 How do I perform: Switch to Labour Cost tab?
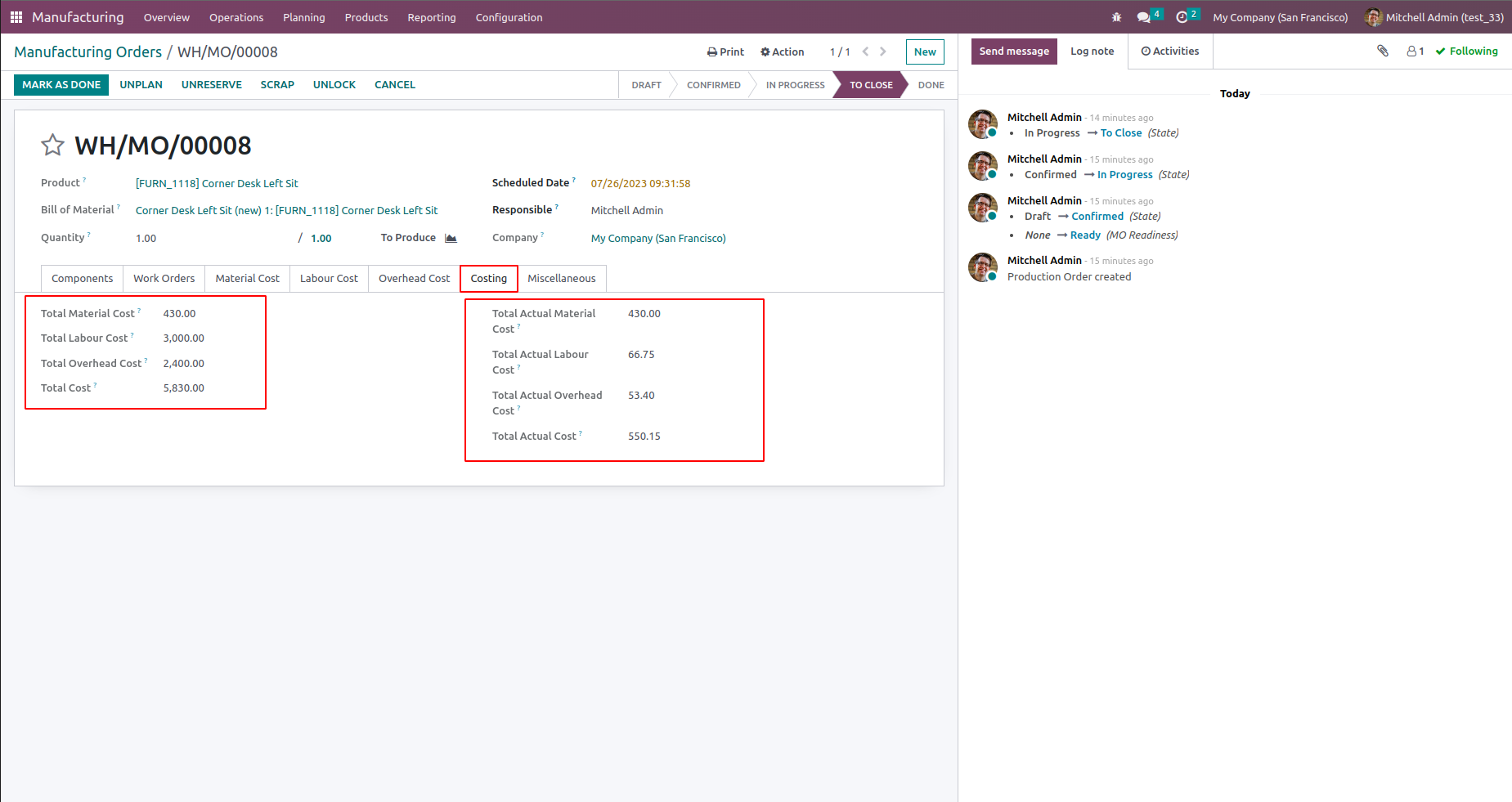click(329, 279)
